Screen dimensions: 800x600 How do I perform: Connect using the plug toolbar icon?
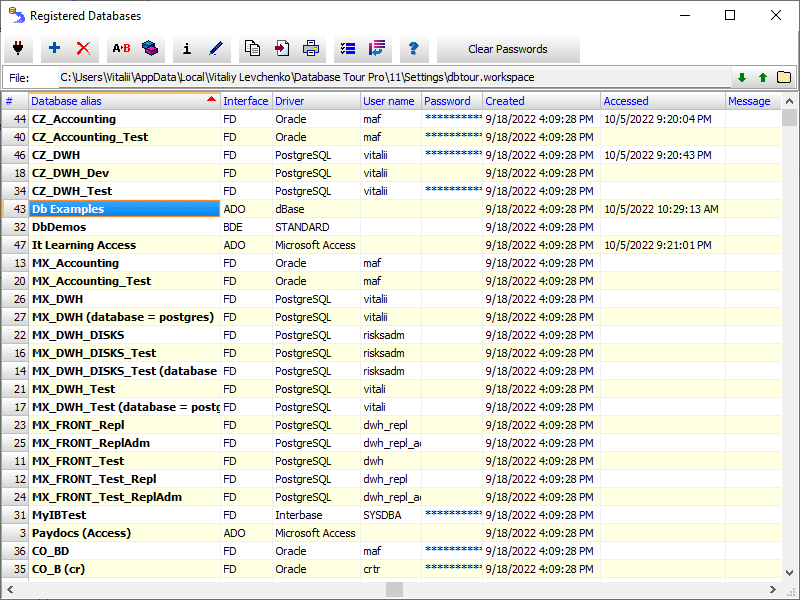pos(18,48)
